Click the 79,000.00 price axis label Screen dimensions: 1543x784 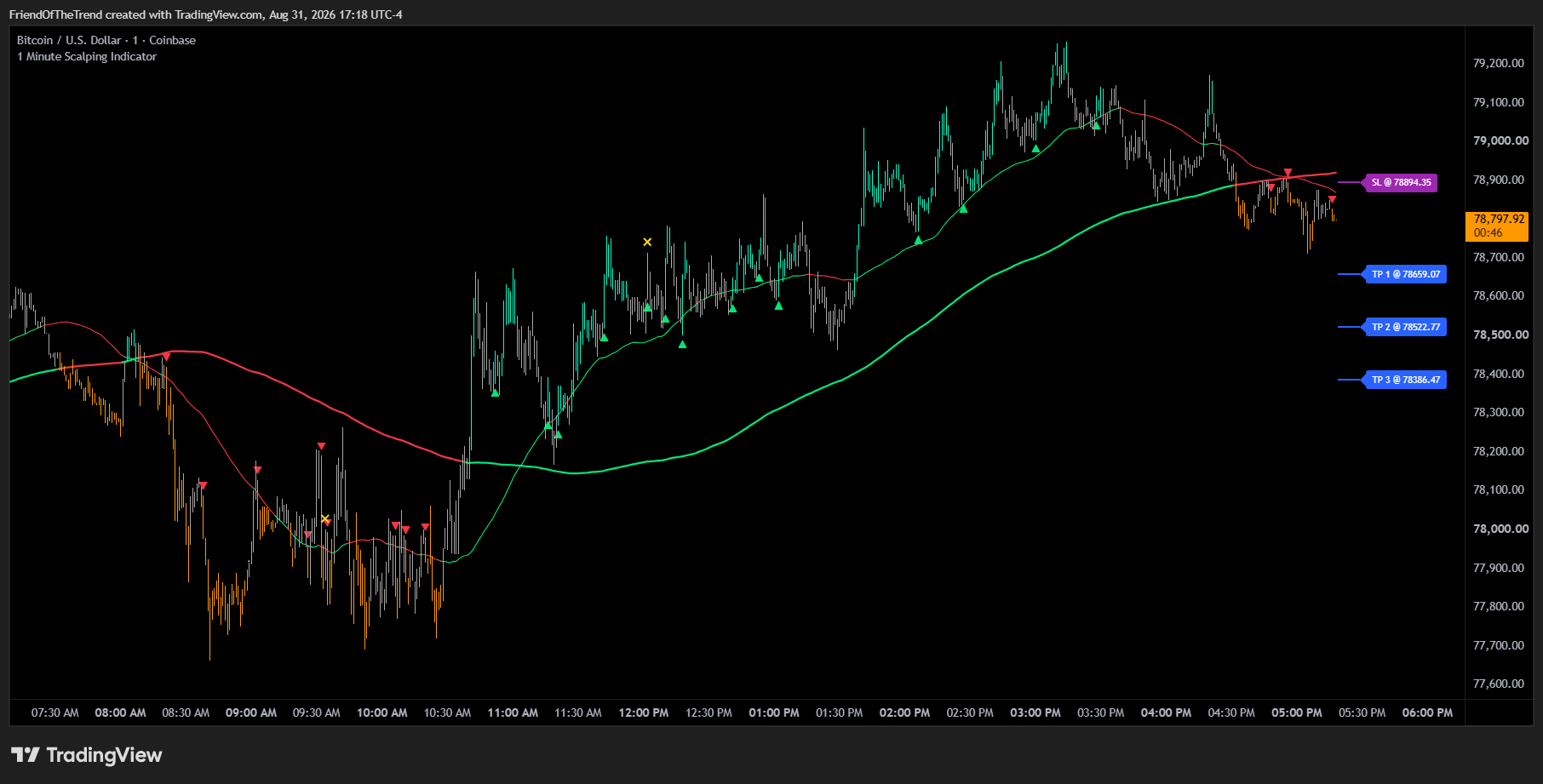(1500, 140)
